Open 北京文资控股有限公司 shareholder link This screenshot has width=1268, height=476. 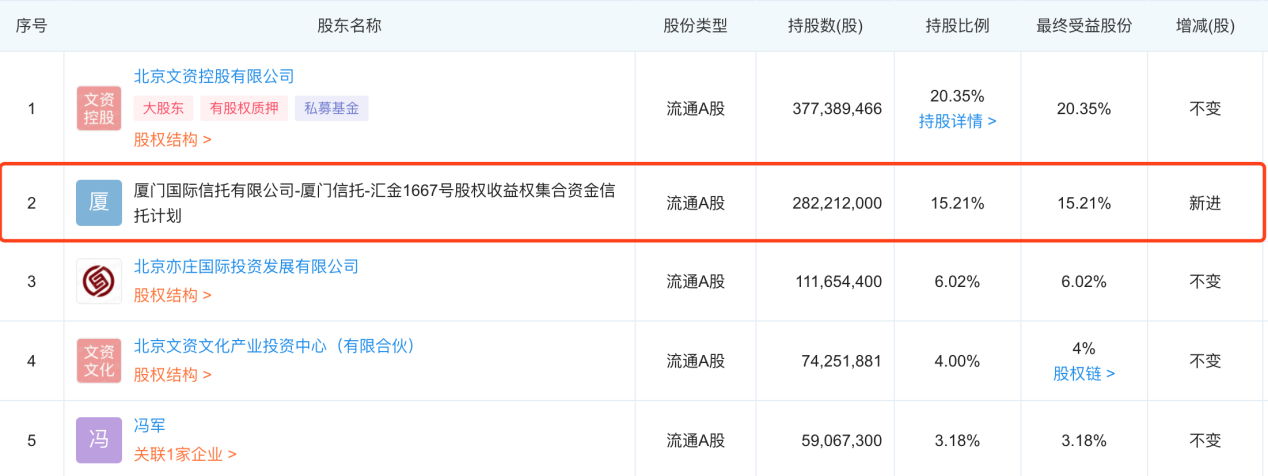(x=214, y=76)
